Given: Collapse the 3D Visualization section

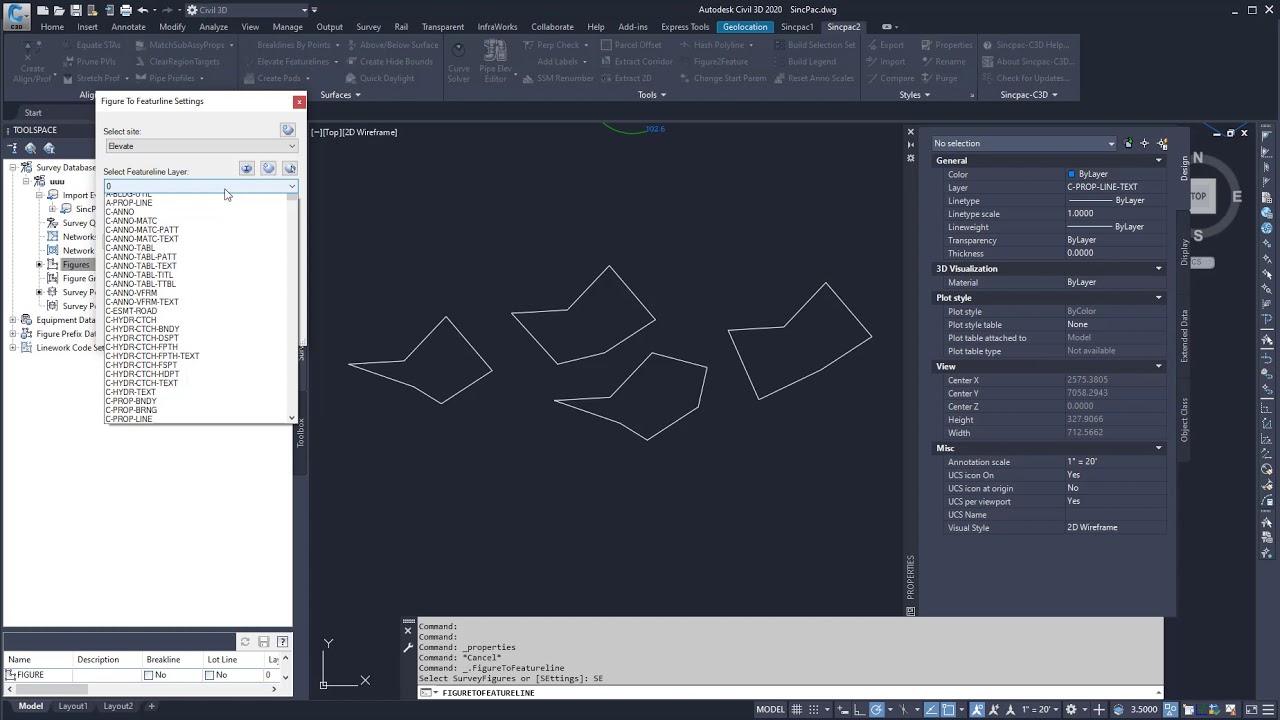Looking at the screenshot, I should (x=1159, y=269).
